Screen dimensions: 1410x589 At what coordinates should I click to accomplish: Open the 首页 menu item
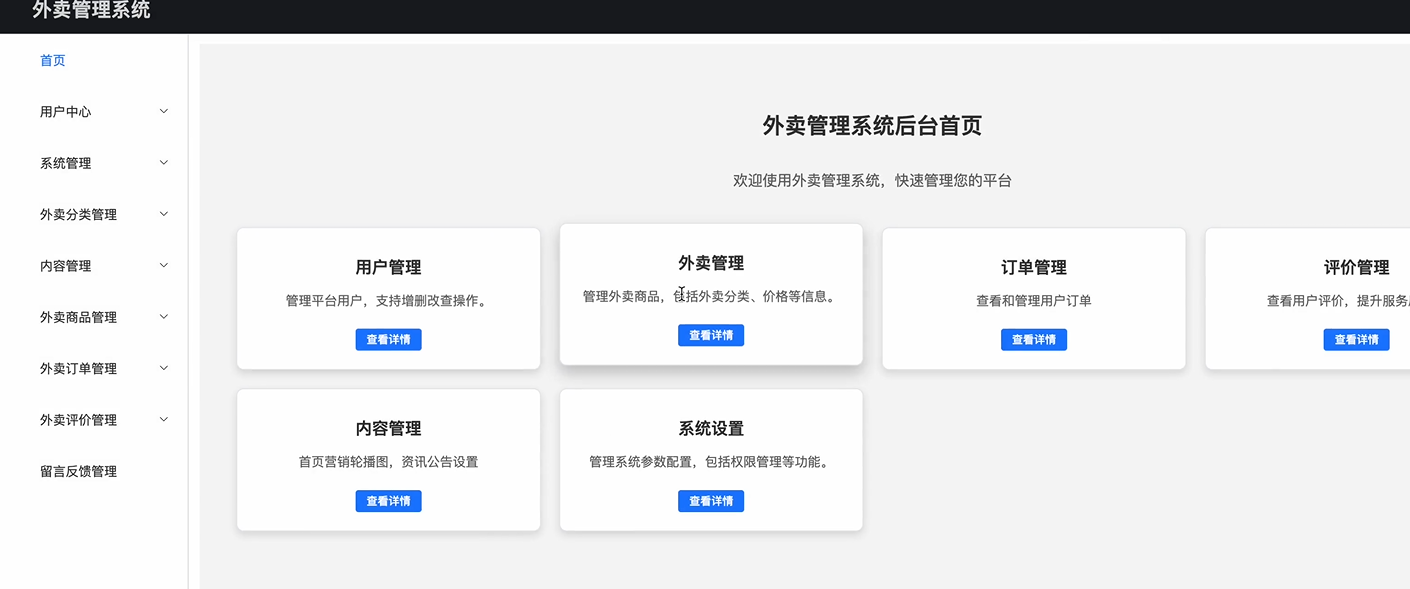[x=53, y=61]
